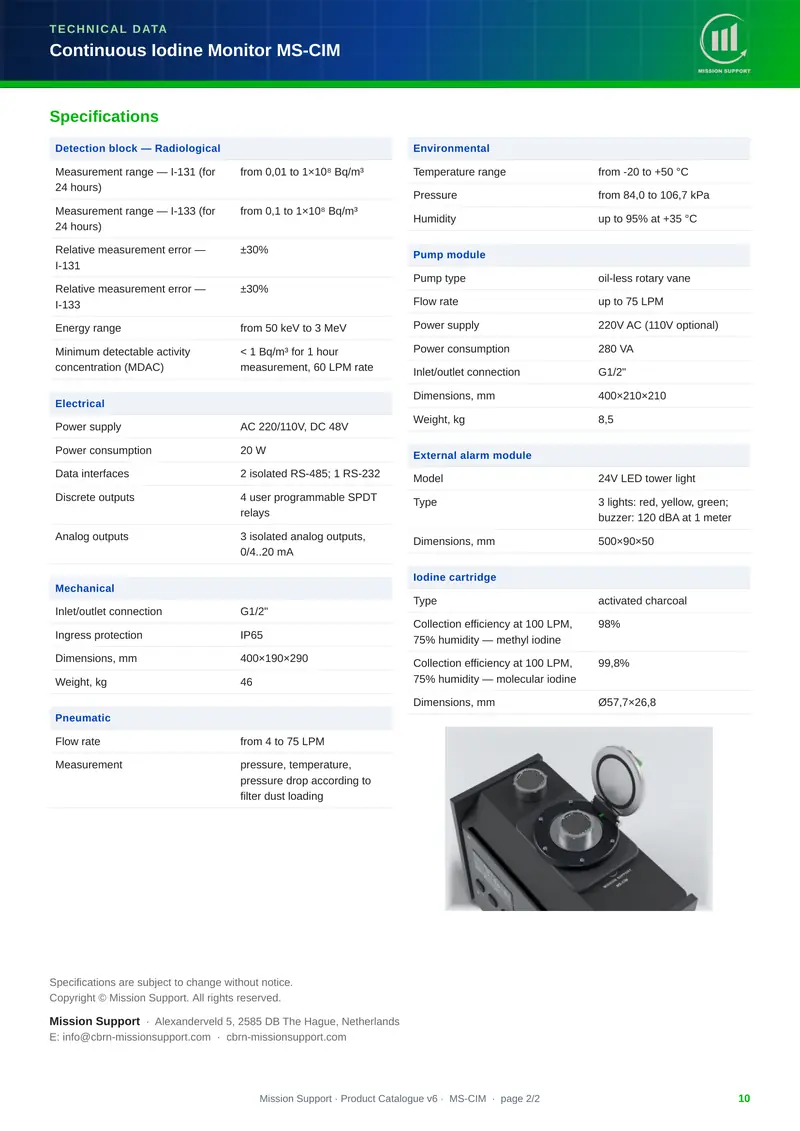
Task: Click the 'Alexanderveld 5, 2585 DB The Hague' address
Action: (277, 1021)
